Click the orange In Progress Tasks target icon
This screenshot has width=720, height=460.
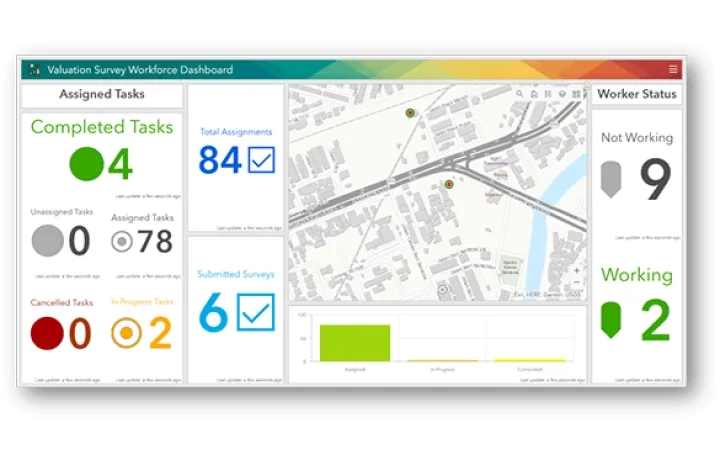click(126, 333)
